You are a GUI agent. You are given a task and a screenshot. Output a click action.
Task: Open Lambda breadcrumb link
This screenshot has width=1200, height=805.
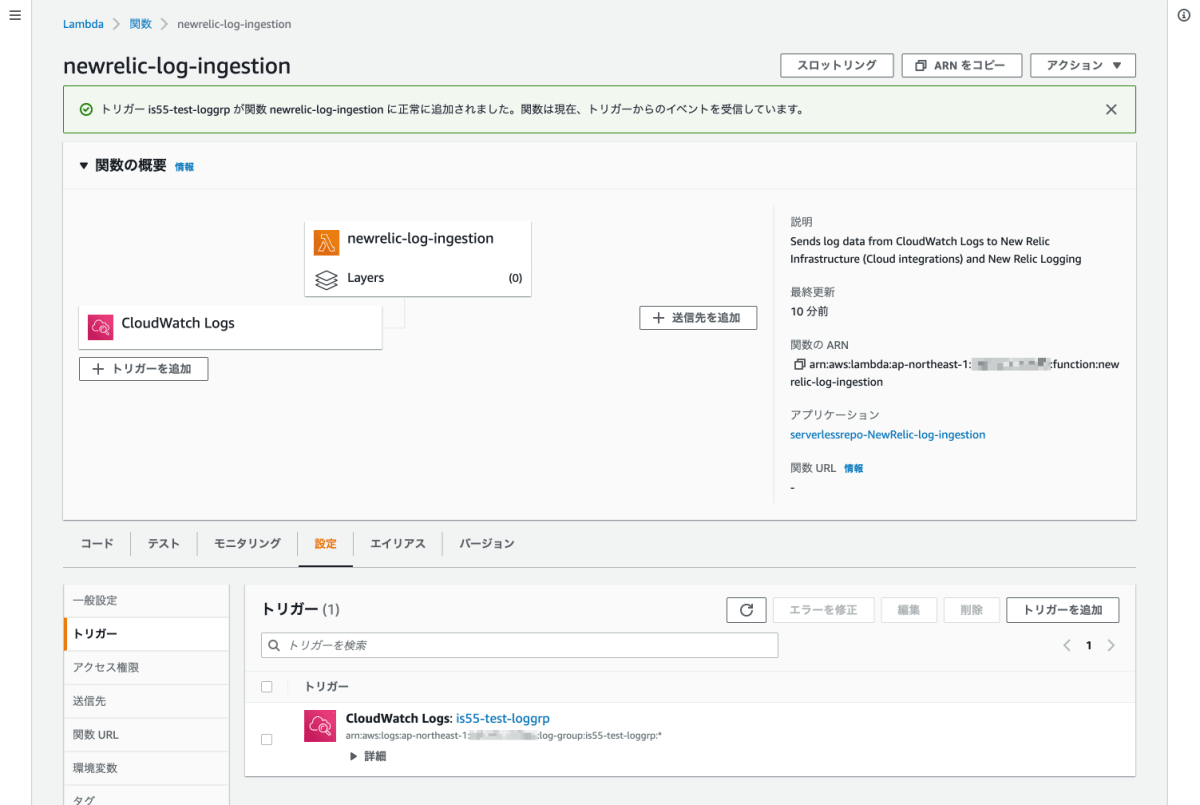[83, 24]
